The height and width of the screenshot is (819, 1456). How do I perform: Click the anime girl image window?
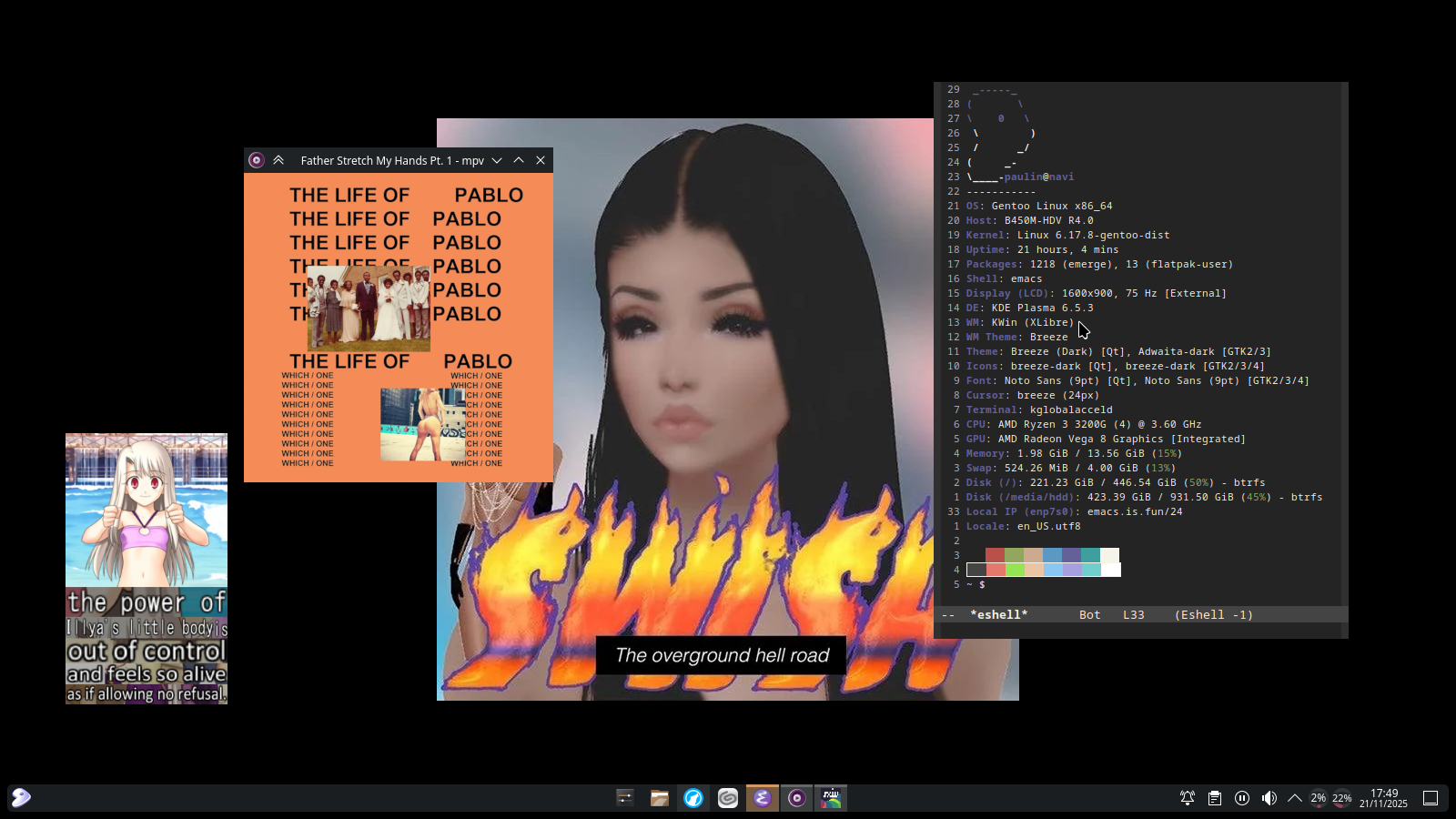(x=147, y=569)
